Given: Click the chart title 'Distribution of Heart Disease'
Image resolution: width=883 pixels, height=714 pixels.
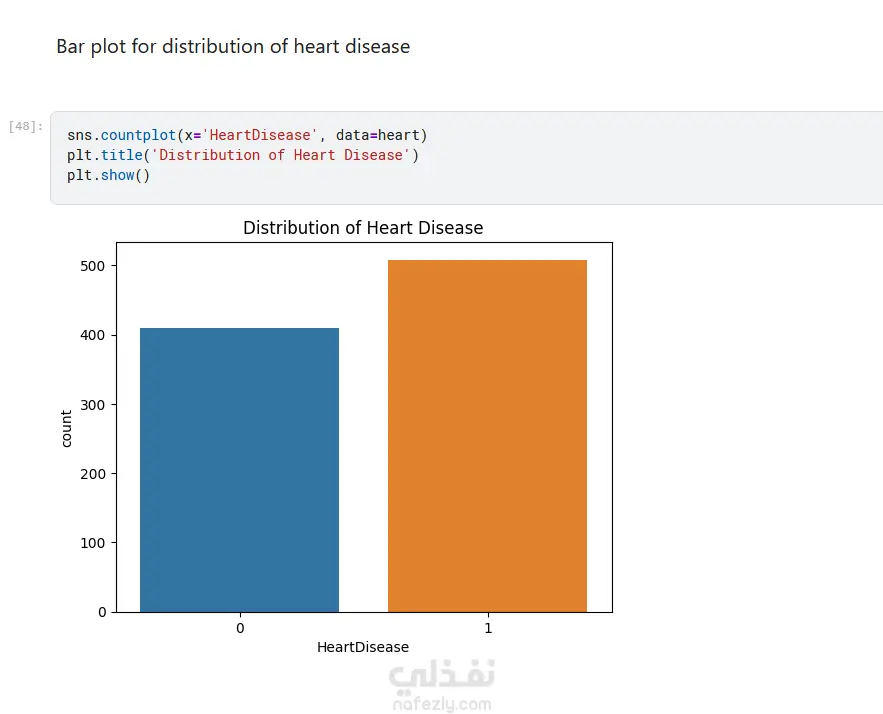Looking at the screenshot, I should tap(363, 228).
